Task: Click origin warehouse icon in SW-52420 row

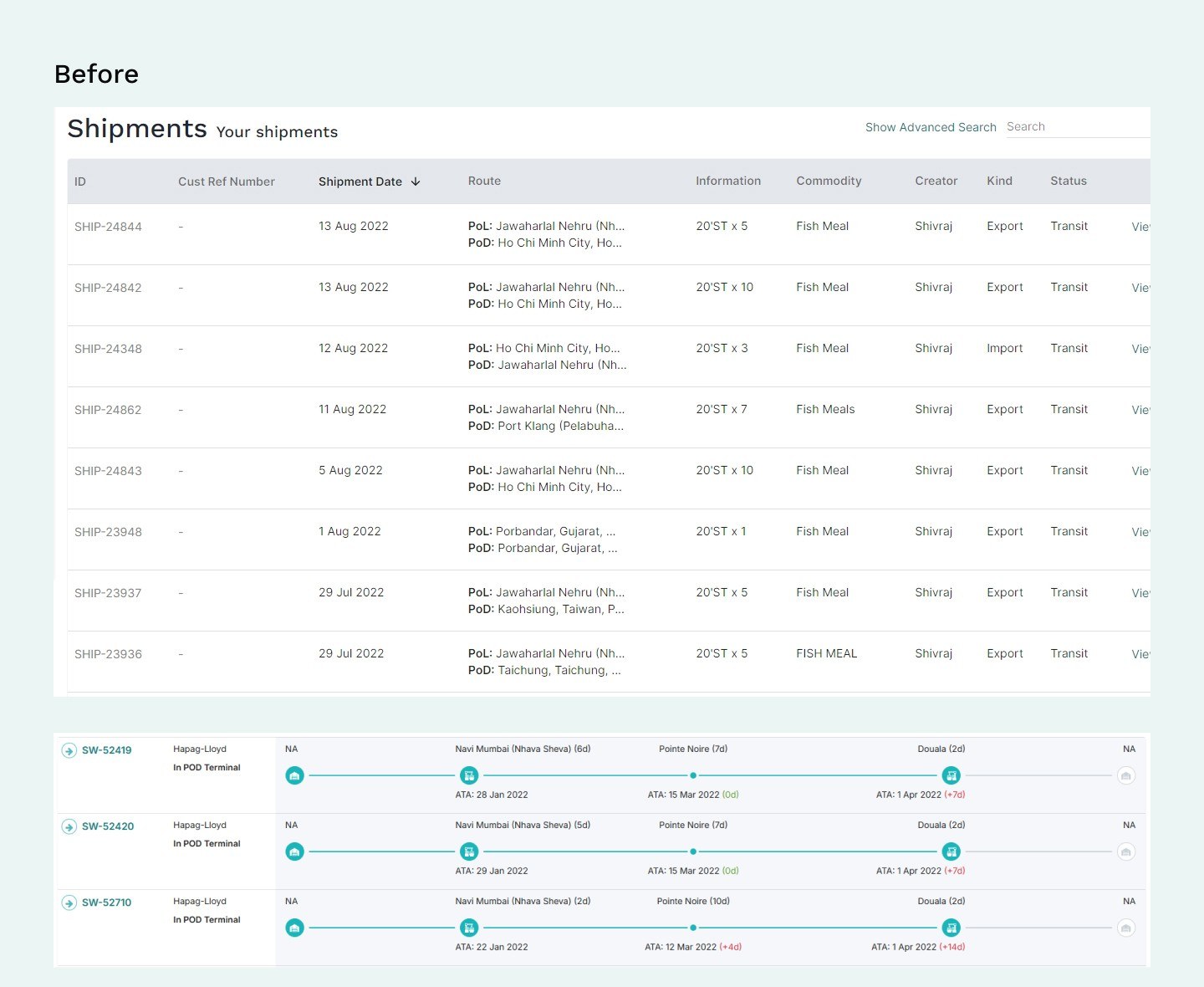Action: [294, 851]
